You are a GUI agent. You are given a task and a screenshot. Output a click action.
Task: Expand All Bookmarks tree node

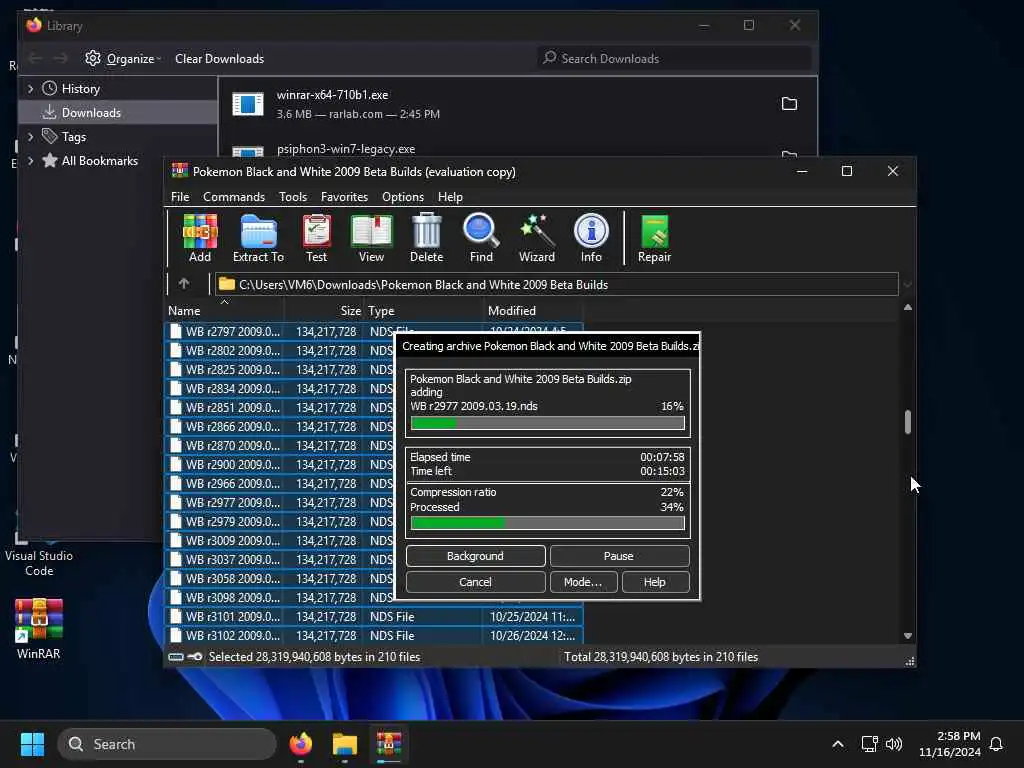tap(30, 161)
